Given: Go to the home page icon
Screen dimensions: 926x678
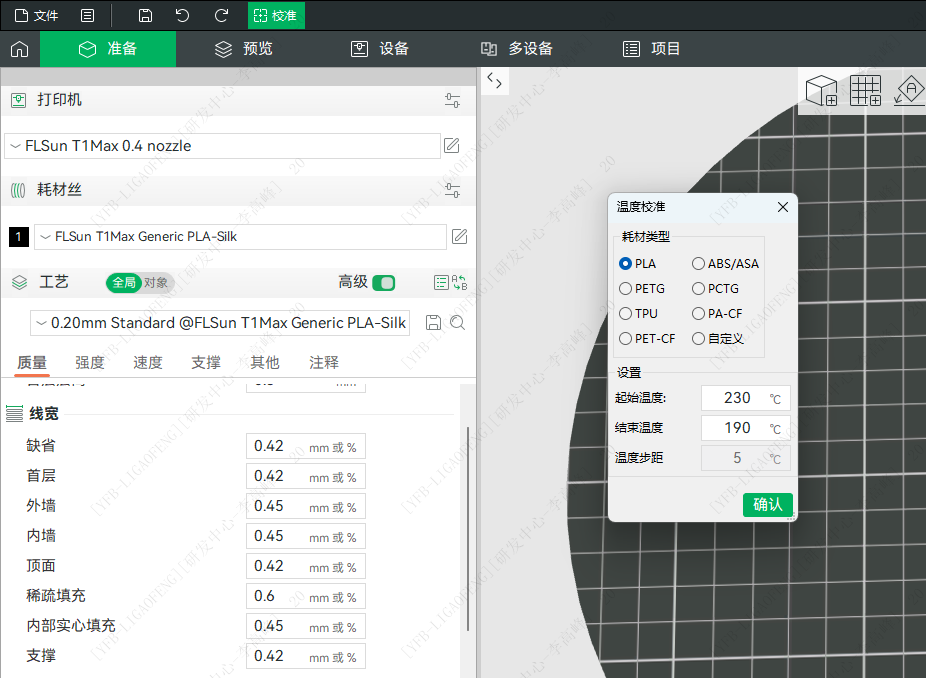Looking at the screenshot, I should tap(19, 49).
